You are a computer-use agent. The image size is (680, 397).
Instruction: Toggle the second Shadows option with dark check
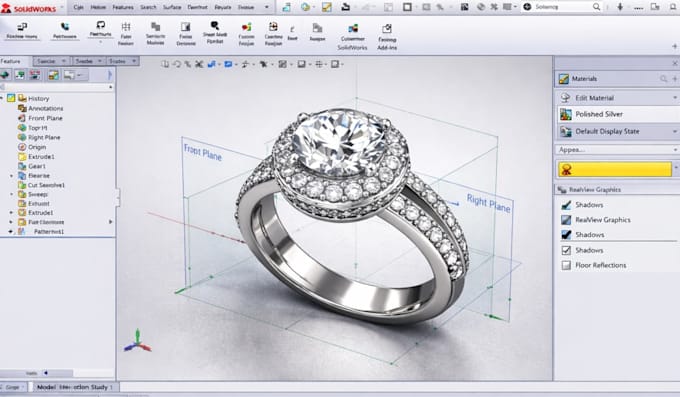click(x=566, y=235)
